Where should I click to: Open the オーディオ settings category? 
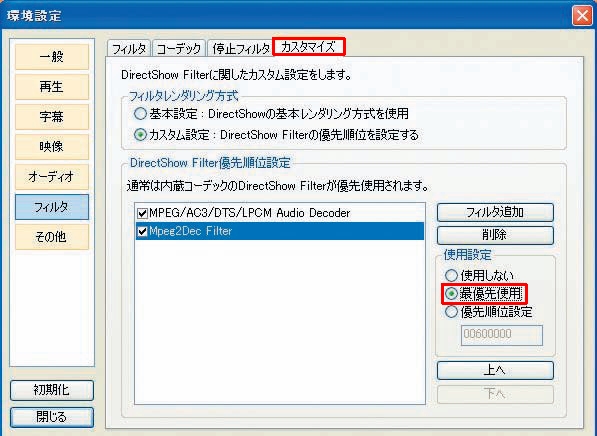tap(52, 177)
